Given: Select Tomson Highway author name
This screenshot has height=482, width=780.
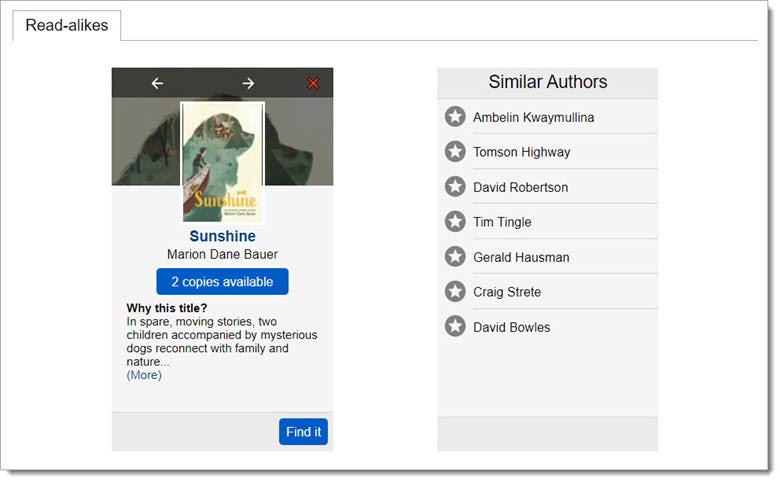Looking at the screenshot, I should coord(521,153).
